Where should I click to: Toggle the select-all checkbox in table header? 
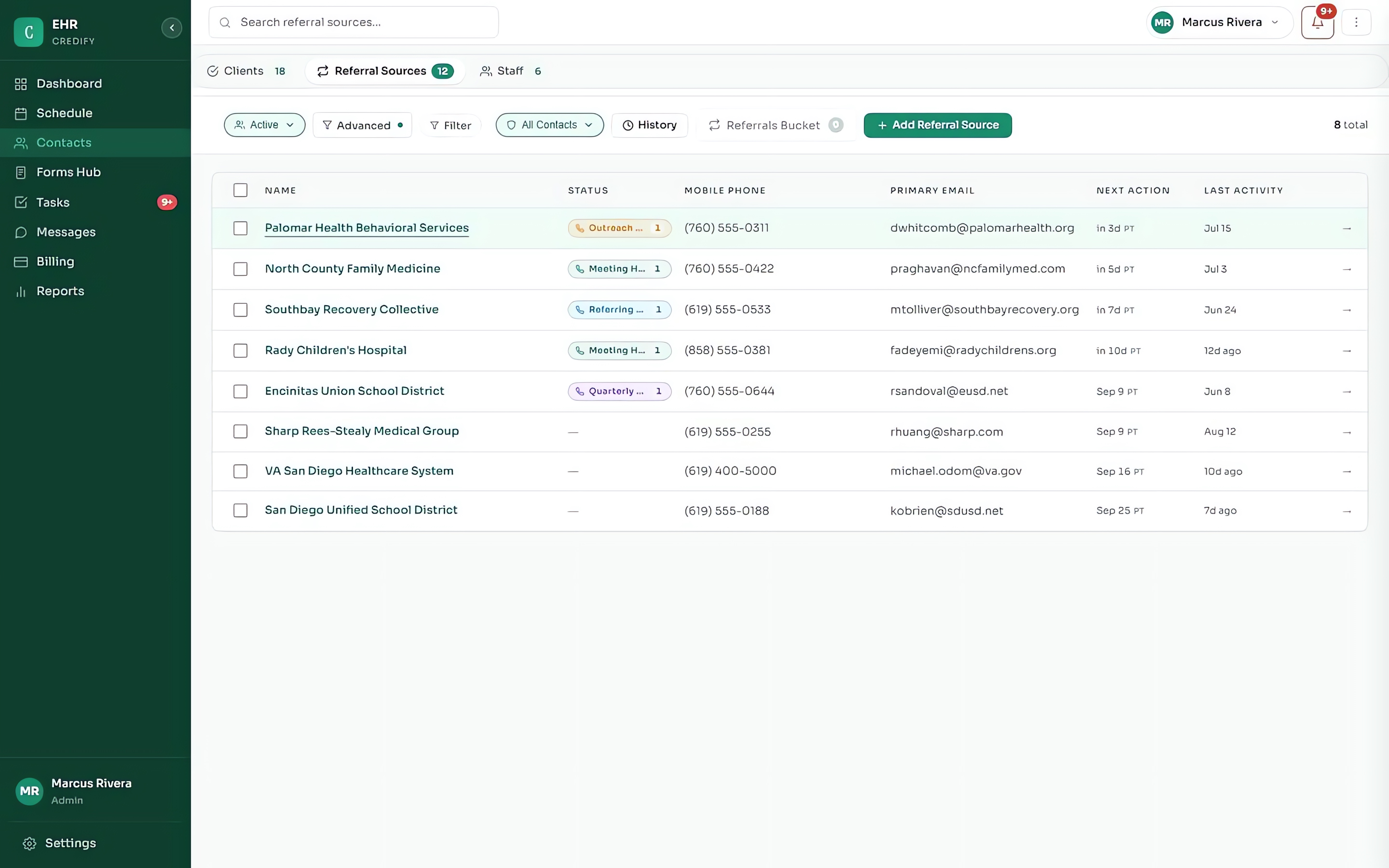pos(240,190)
